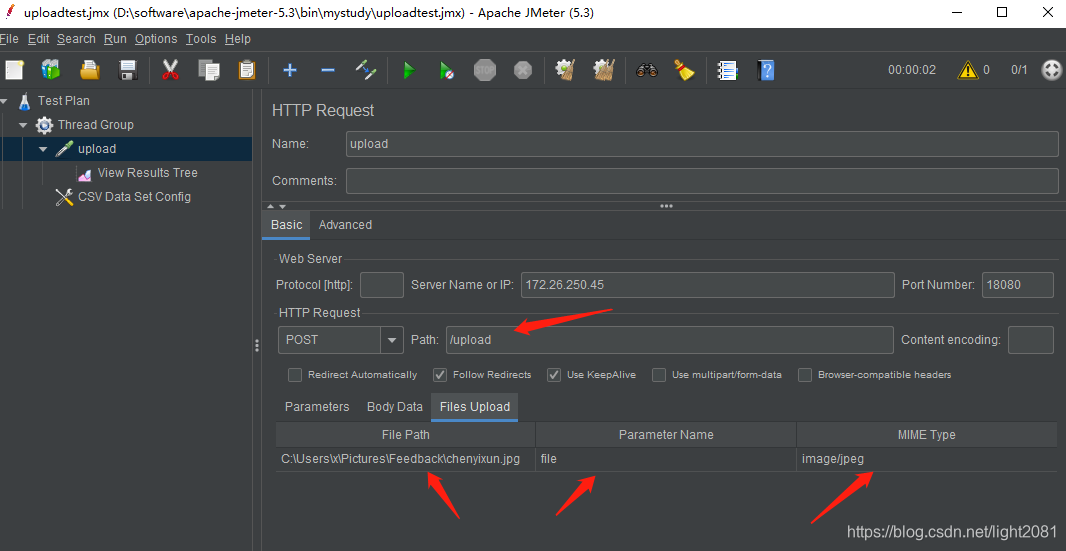This screenshot has height=551, width=1066.
Task: Collapse all nodes with the minus icon
Action: click(328, 69)
